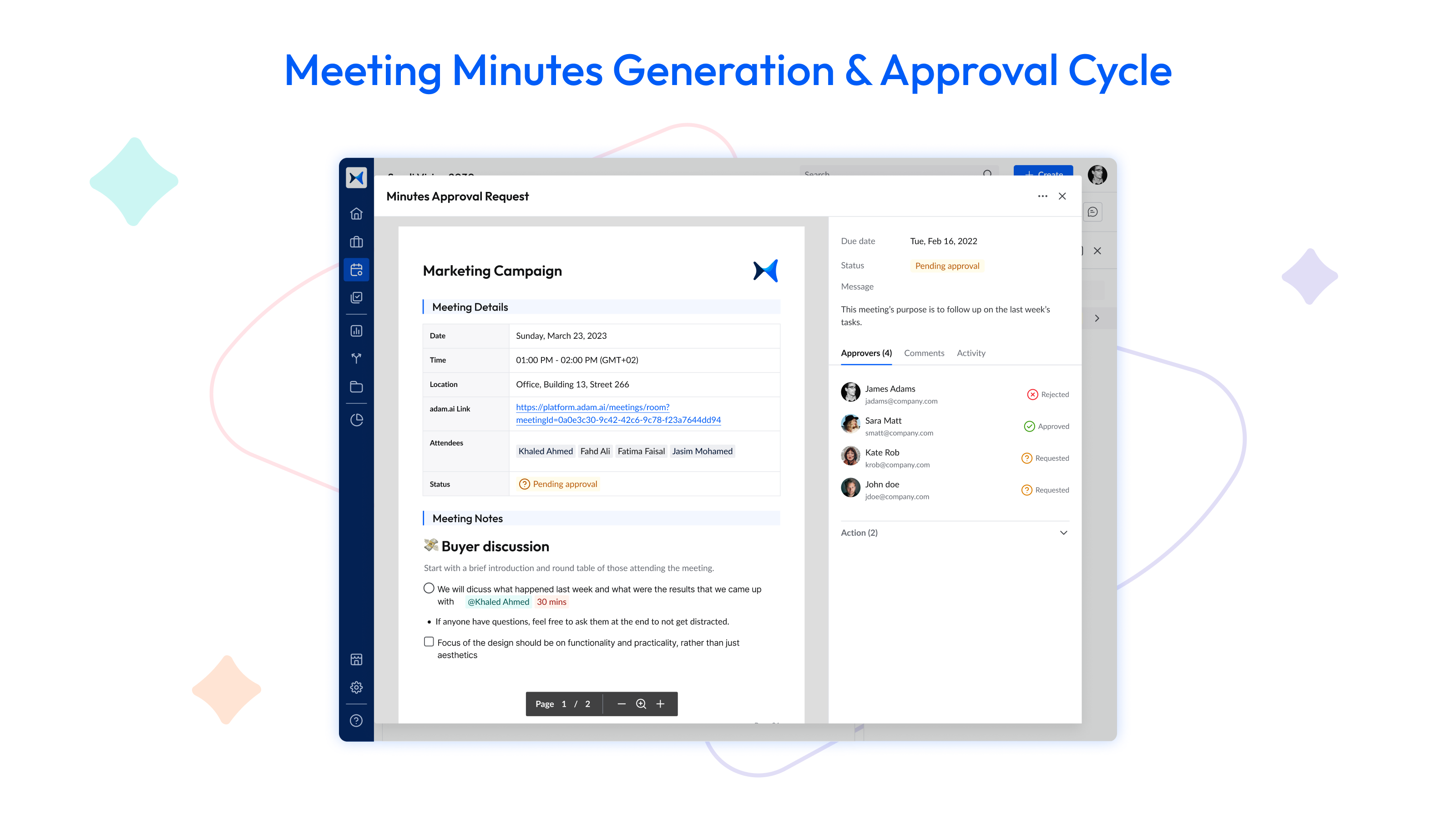Screen dimensions: 1456x819
Task: Click the help question mark icon
Action: click(356, 720)
